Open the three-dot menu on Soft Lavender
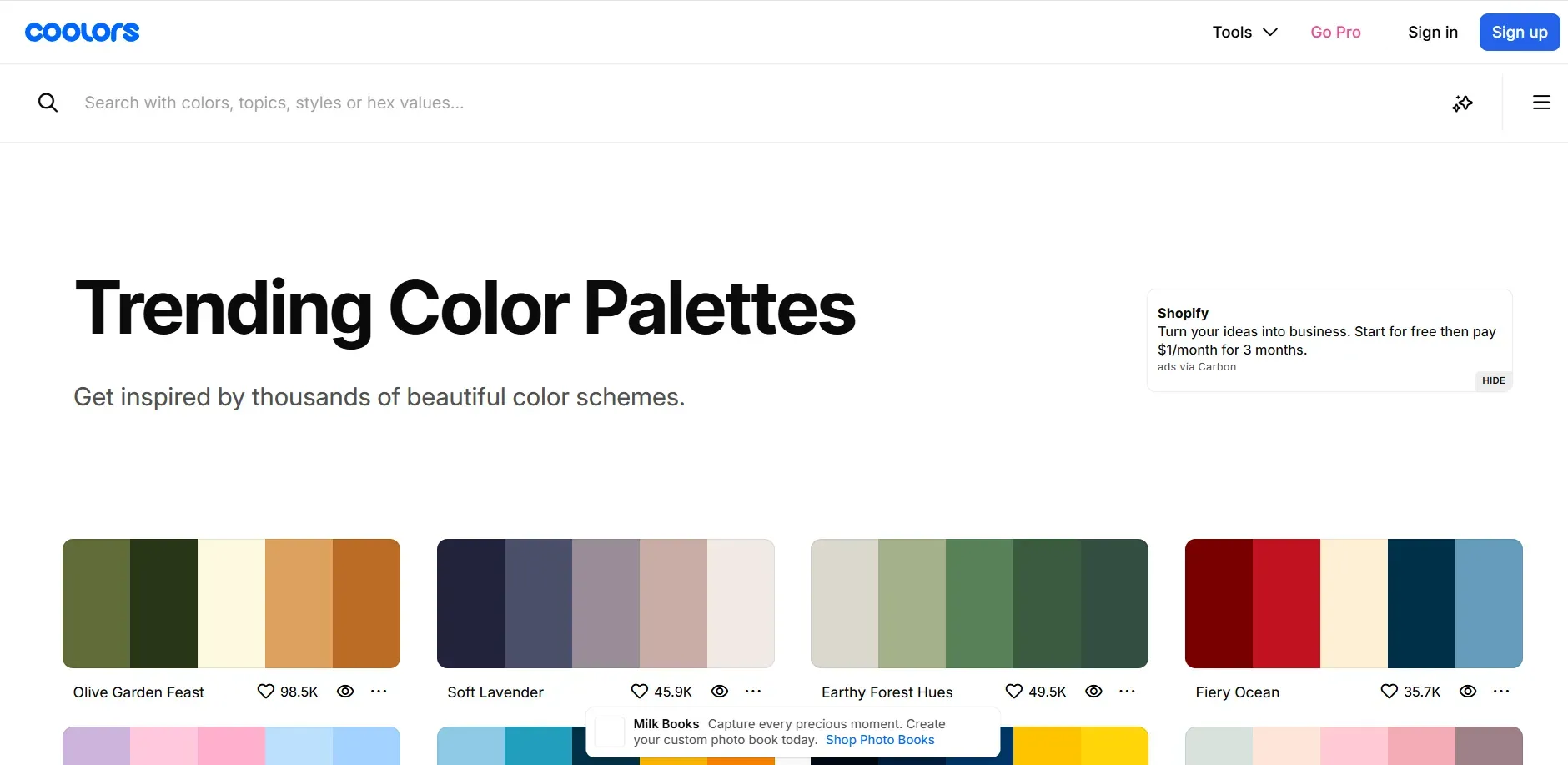 point(753,691)
